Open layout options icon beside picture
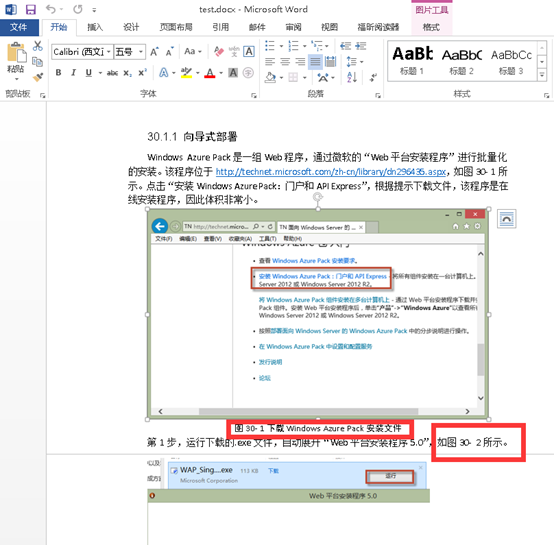This screenshot has width=554, height=545. coord(506,219)
